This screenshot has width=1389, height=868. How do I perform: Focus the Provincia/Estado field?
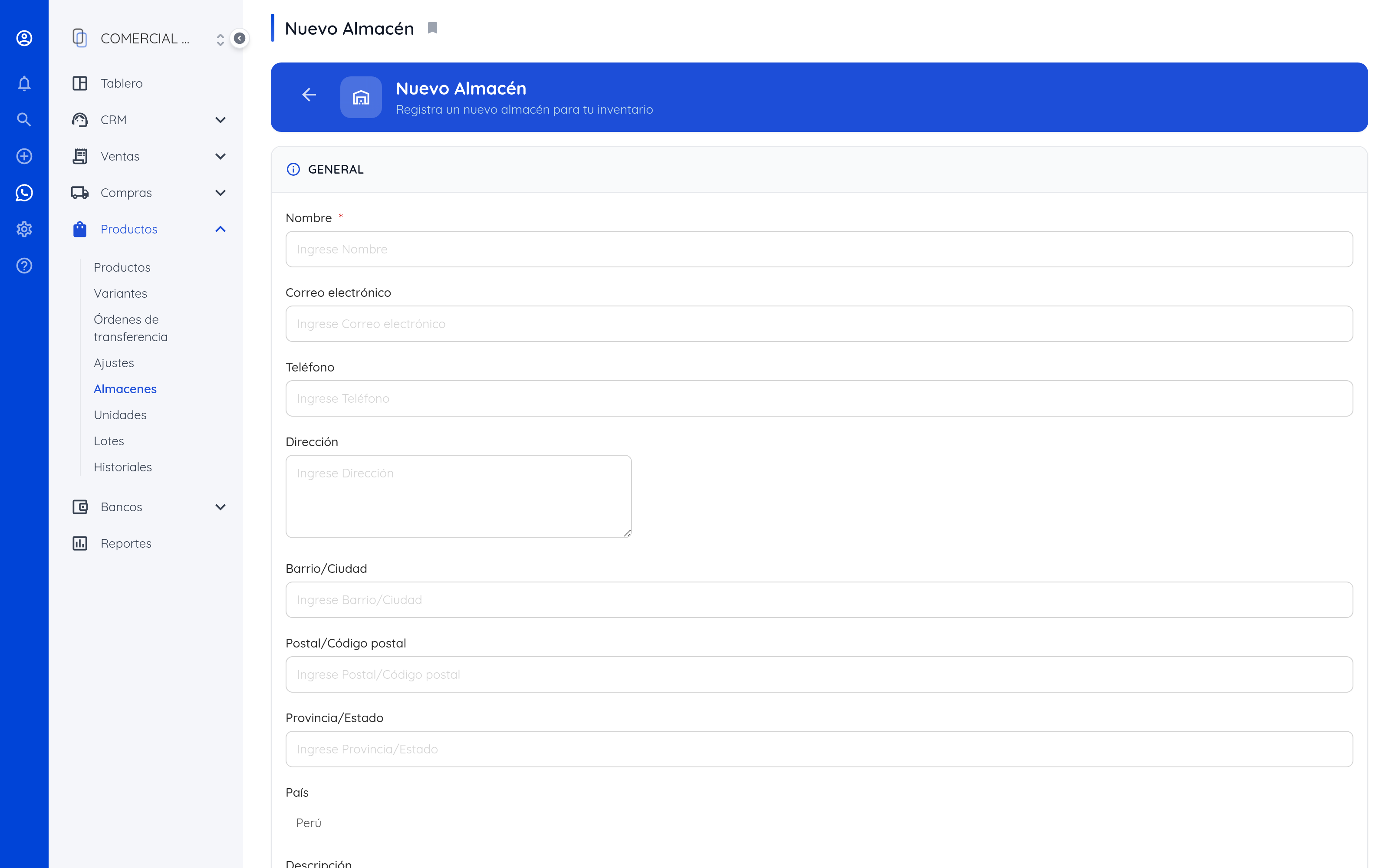click(819, 749)
